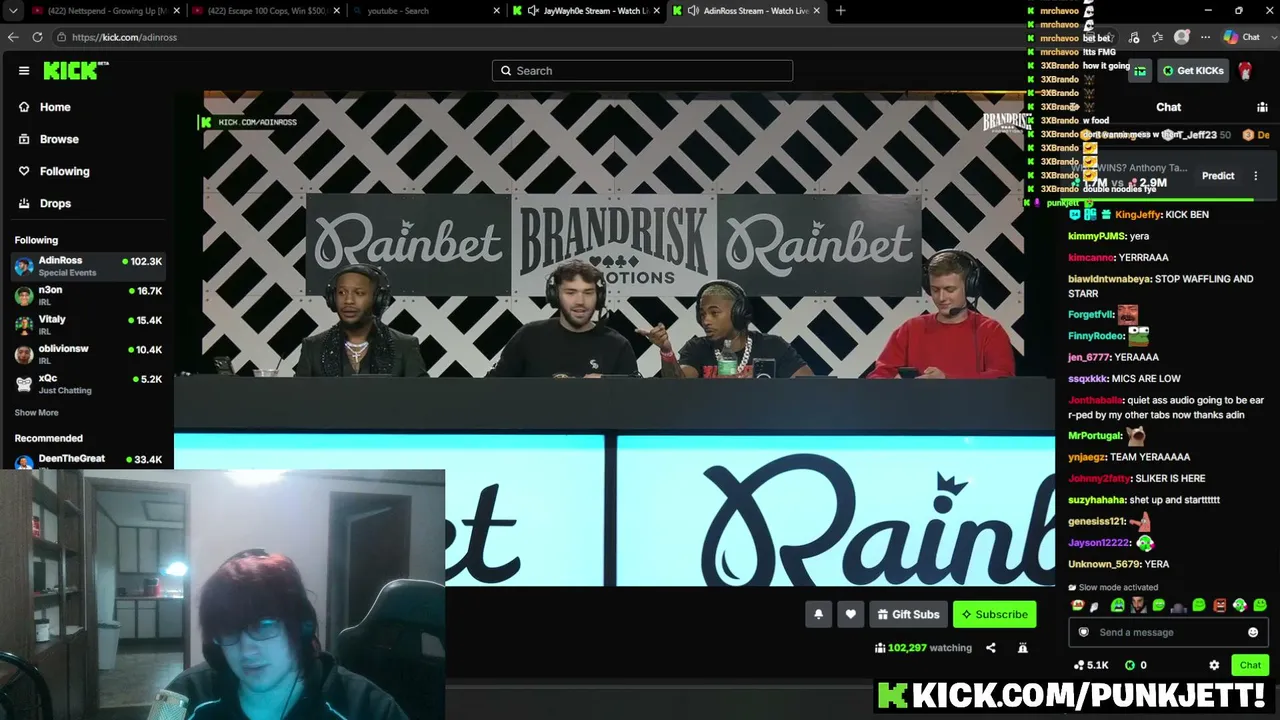Open Vitaly channel in Following list
The height and width of the screenshot is (720, 1280).
tap(88, 324)
